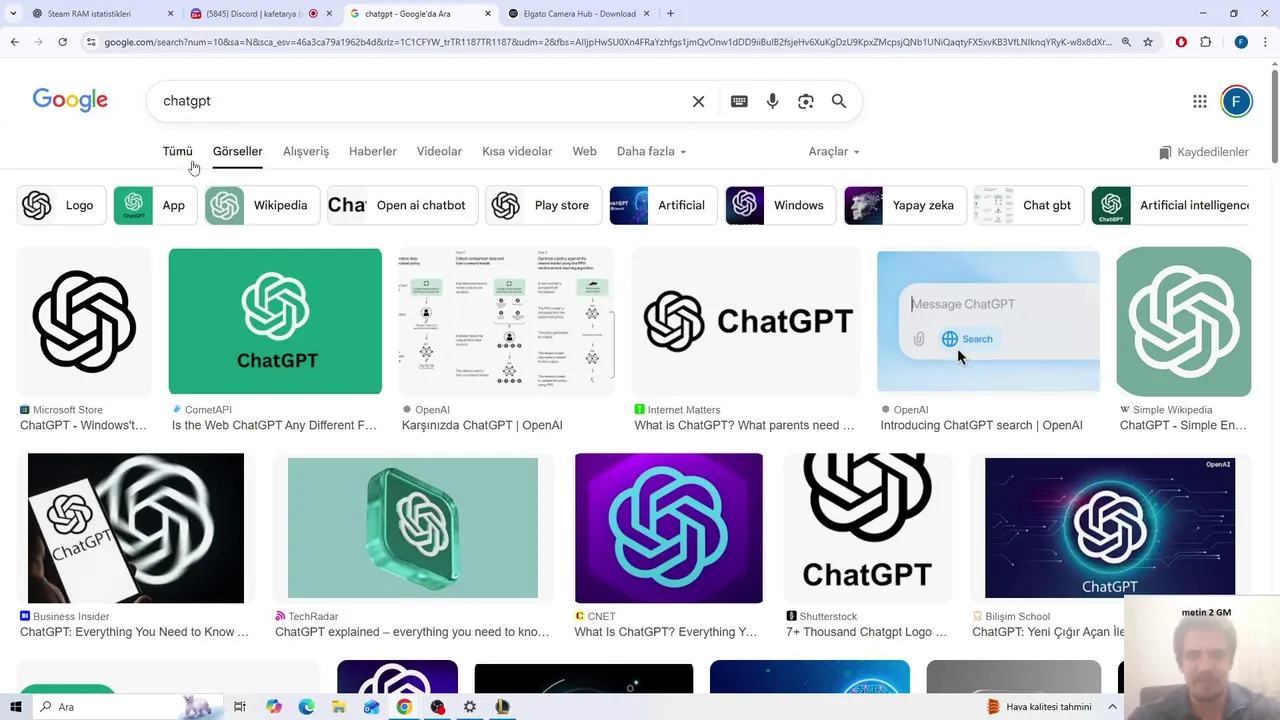Open the Chrome profile F avatar
The width and height of the screenshot is (1280, 720).
[1241, 42]
